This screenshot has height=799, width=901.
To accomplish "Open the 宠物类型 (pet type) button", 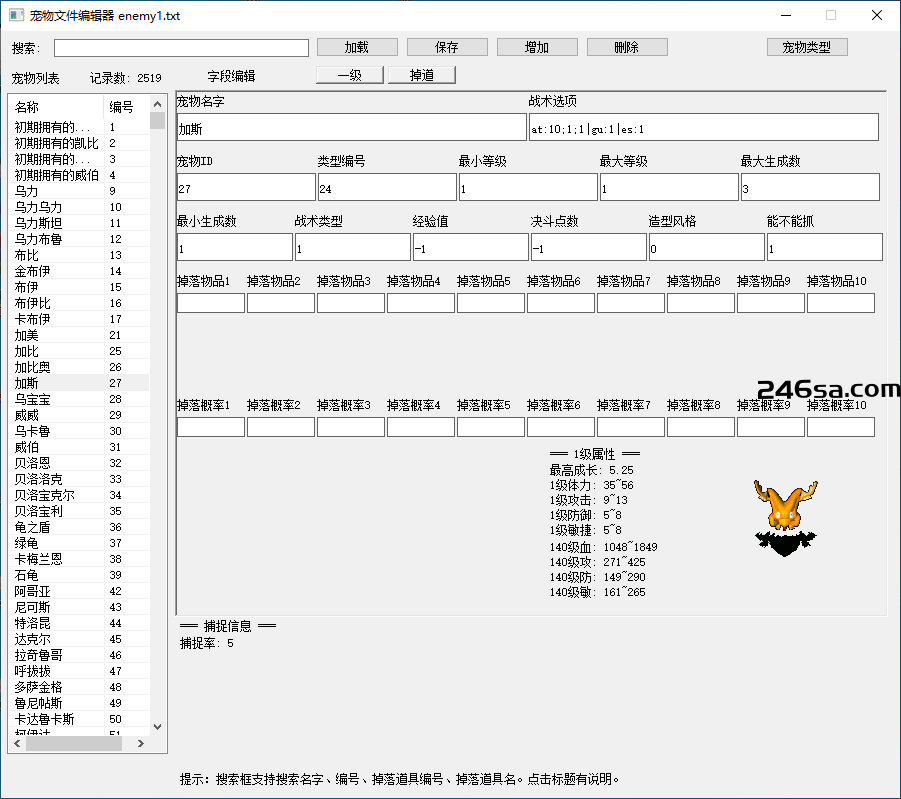I will point(807,47).
